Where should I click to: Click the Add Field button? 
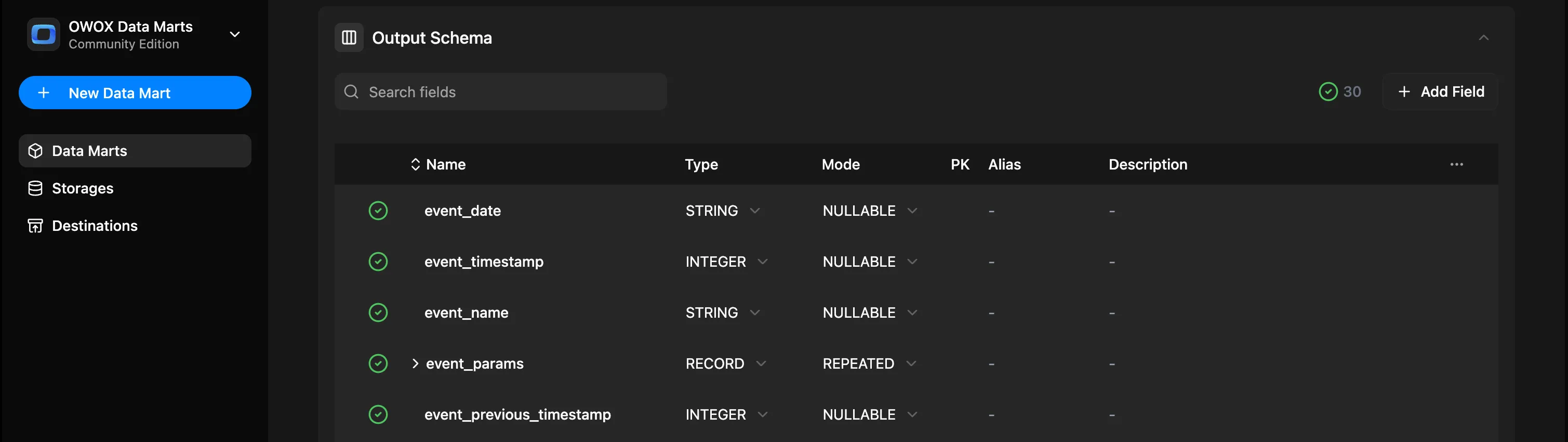1440,92
